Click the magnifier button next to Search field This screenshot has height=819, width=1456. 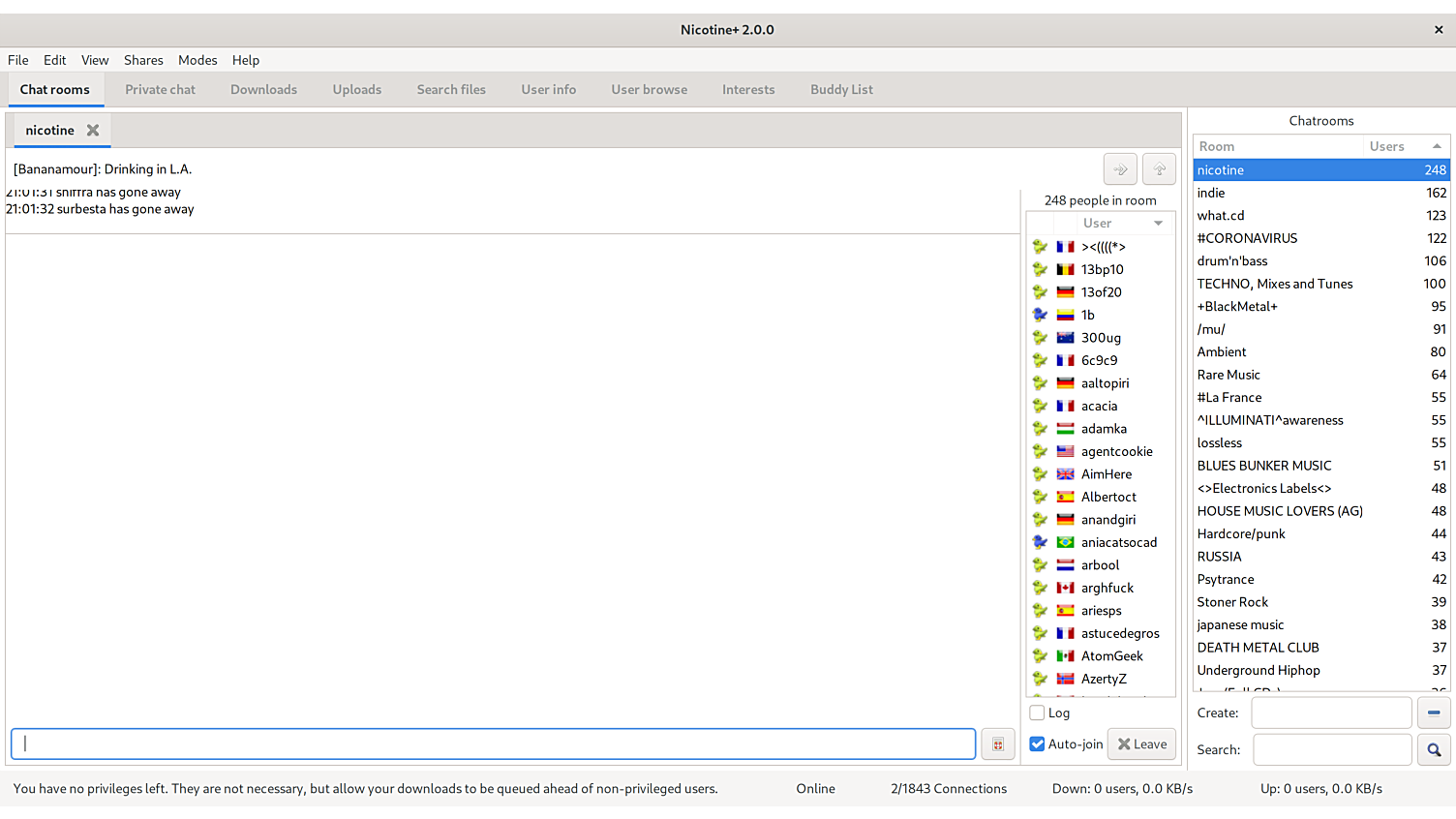click(x=1434, y=750)
